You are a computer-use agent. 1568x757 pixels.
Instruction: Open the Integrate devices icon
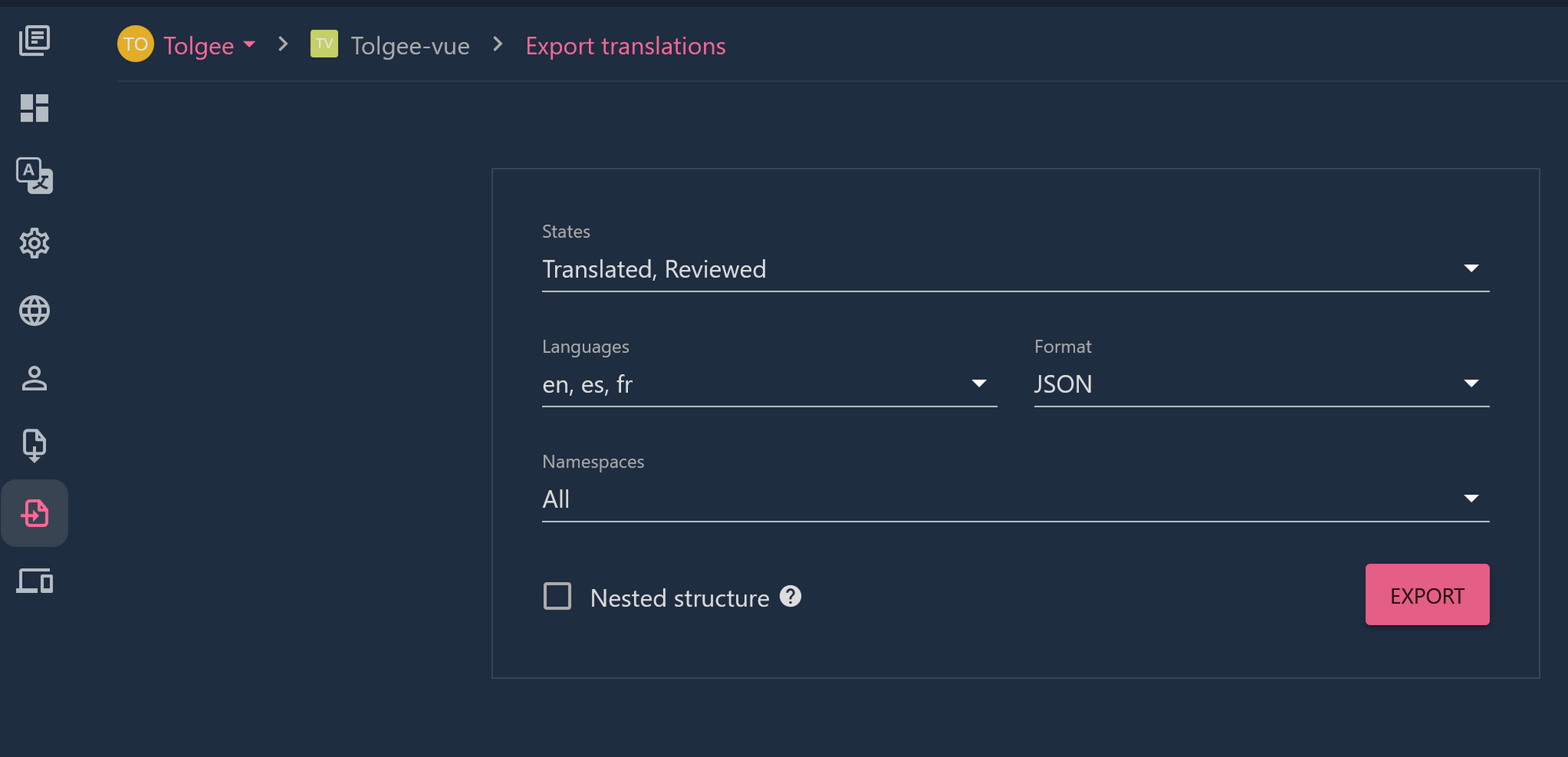(x=34, y=581)
